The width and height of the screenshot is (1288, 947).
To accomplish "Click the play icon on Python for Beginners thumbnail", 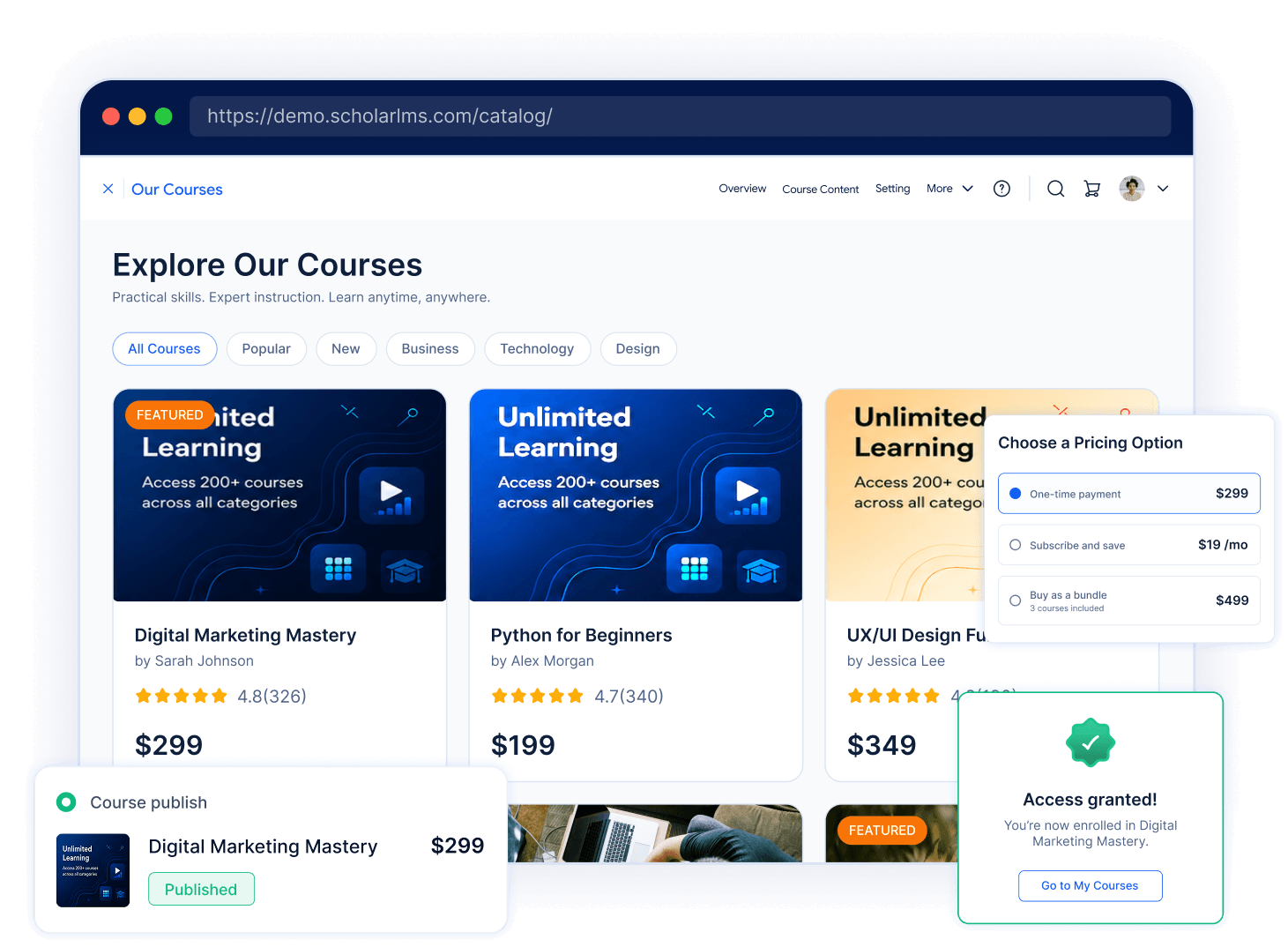I will pos(748,495).
